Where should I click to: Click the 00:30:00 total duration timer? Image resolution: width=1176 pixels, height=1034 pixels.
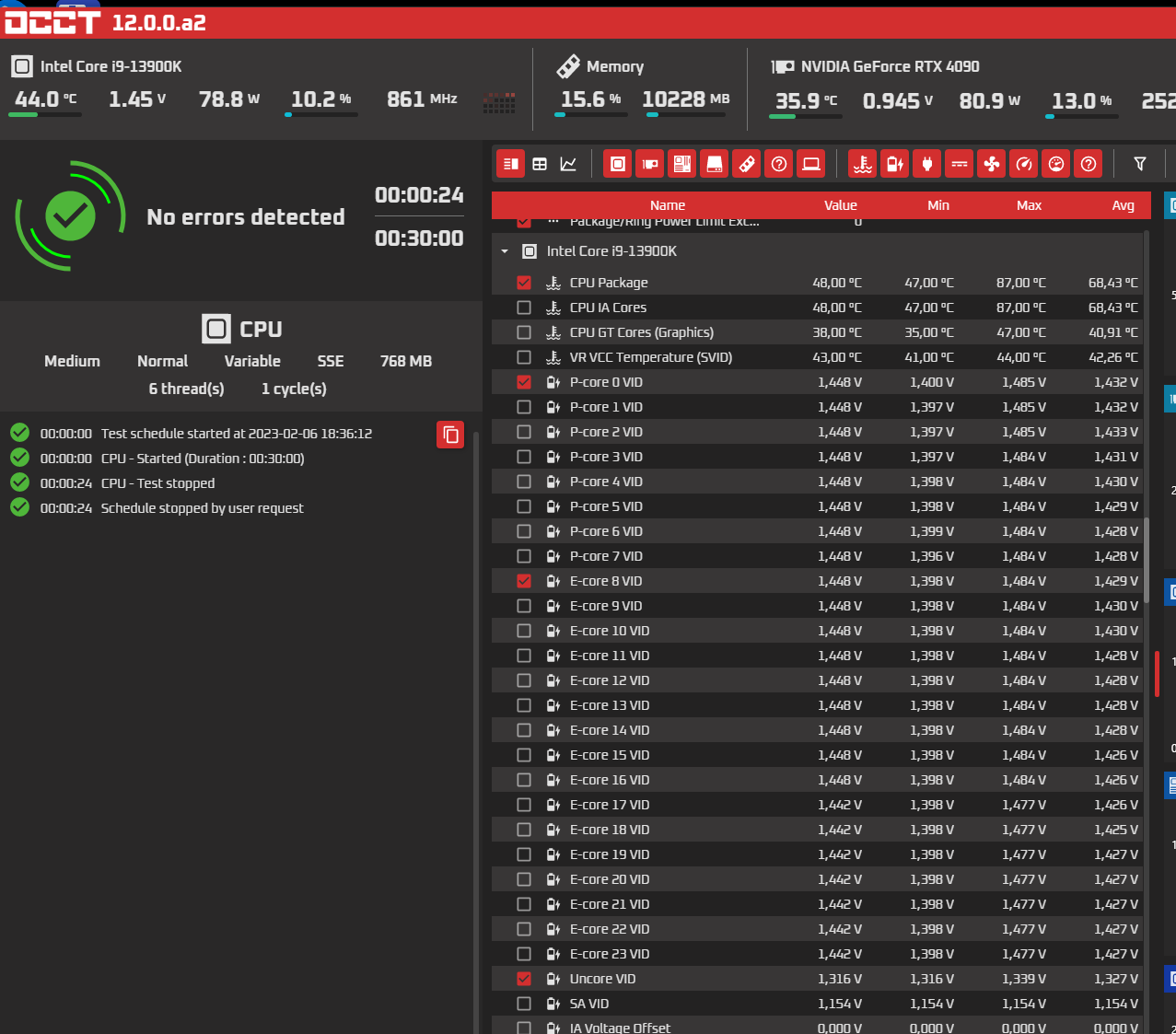point(419,238)
